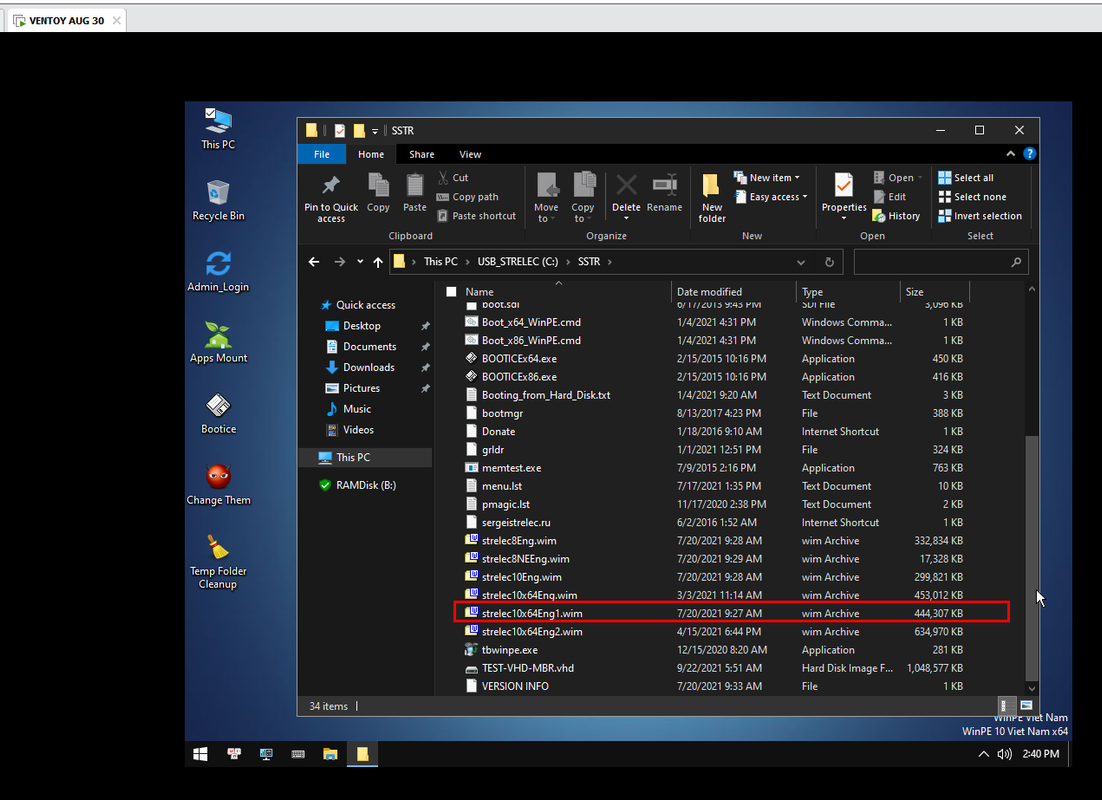The height and width of the screenshot is (800, 1102).
Task: Click Copy path in the ribbon
Action: pyautogui.click(x=467, y=197)
